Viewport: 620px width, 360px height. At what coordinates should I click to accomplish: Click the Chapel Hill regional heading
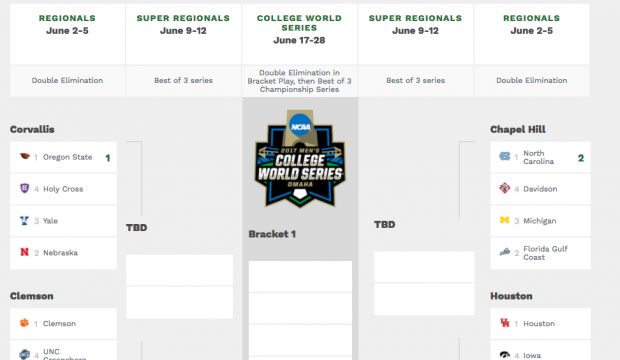click(518, 129)
